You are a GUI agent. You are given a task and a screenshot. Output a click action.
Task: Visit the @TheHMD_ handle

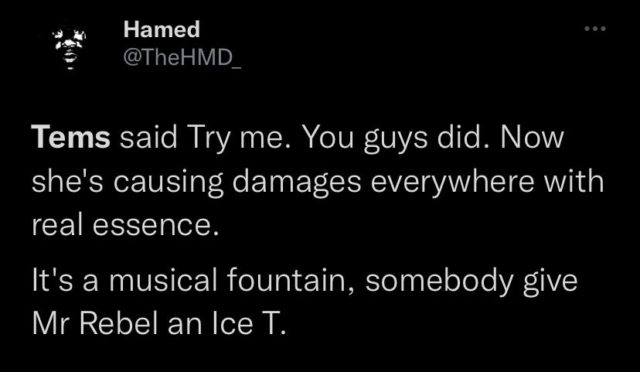tap(182, 58)
